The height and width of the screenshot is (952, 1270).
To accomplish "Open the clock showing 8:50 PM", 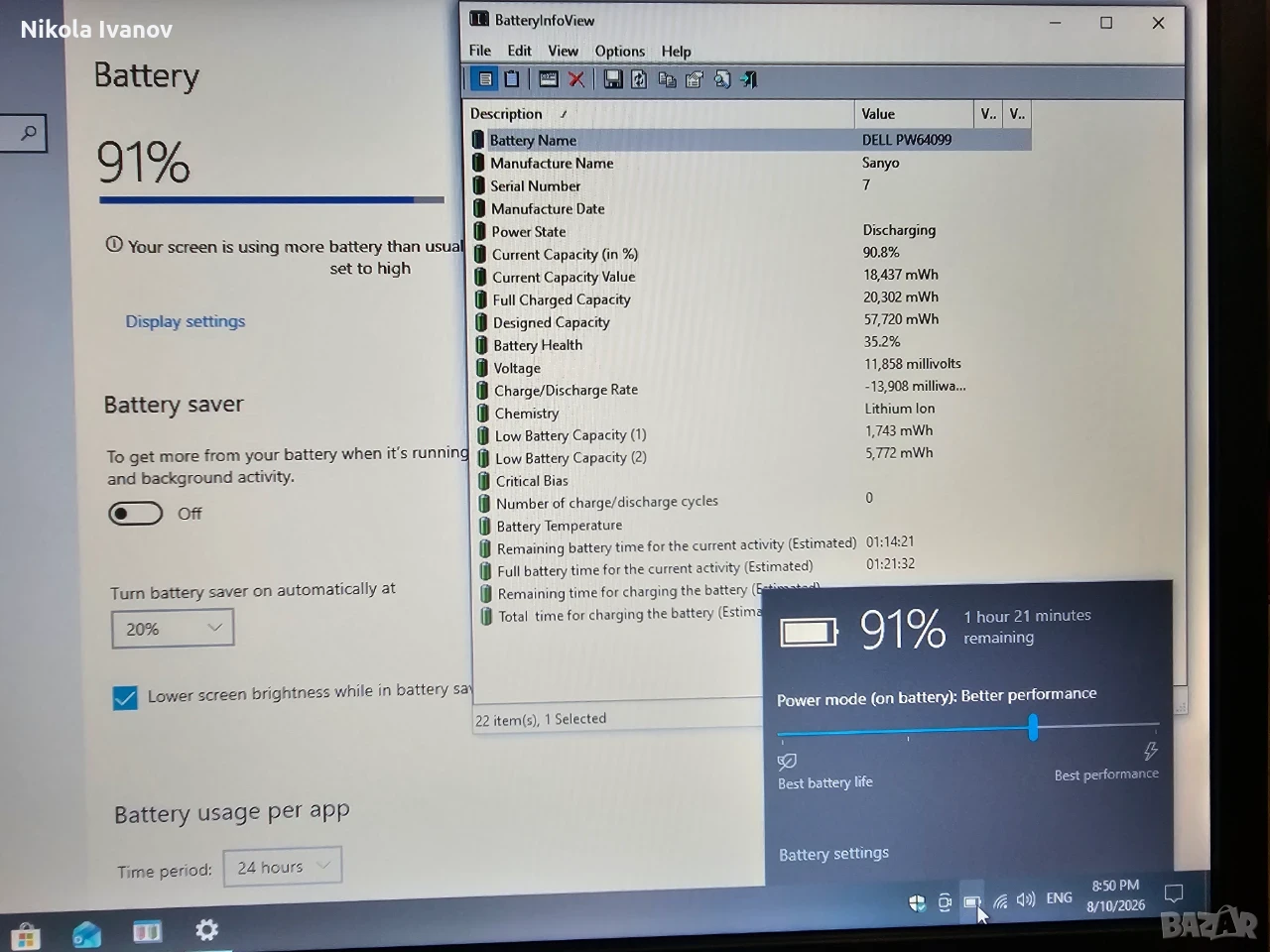I will 1116,895.
